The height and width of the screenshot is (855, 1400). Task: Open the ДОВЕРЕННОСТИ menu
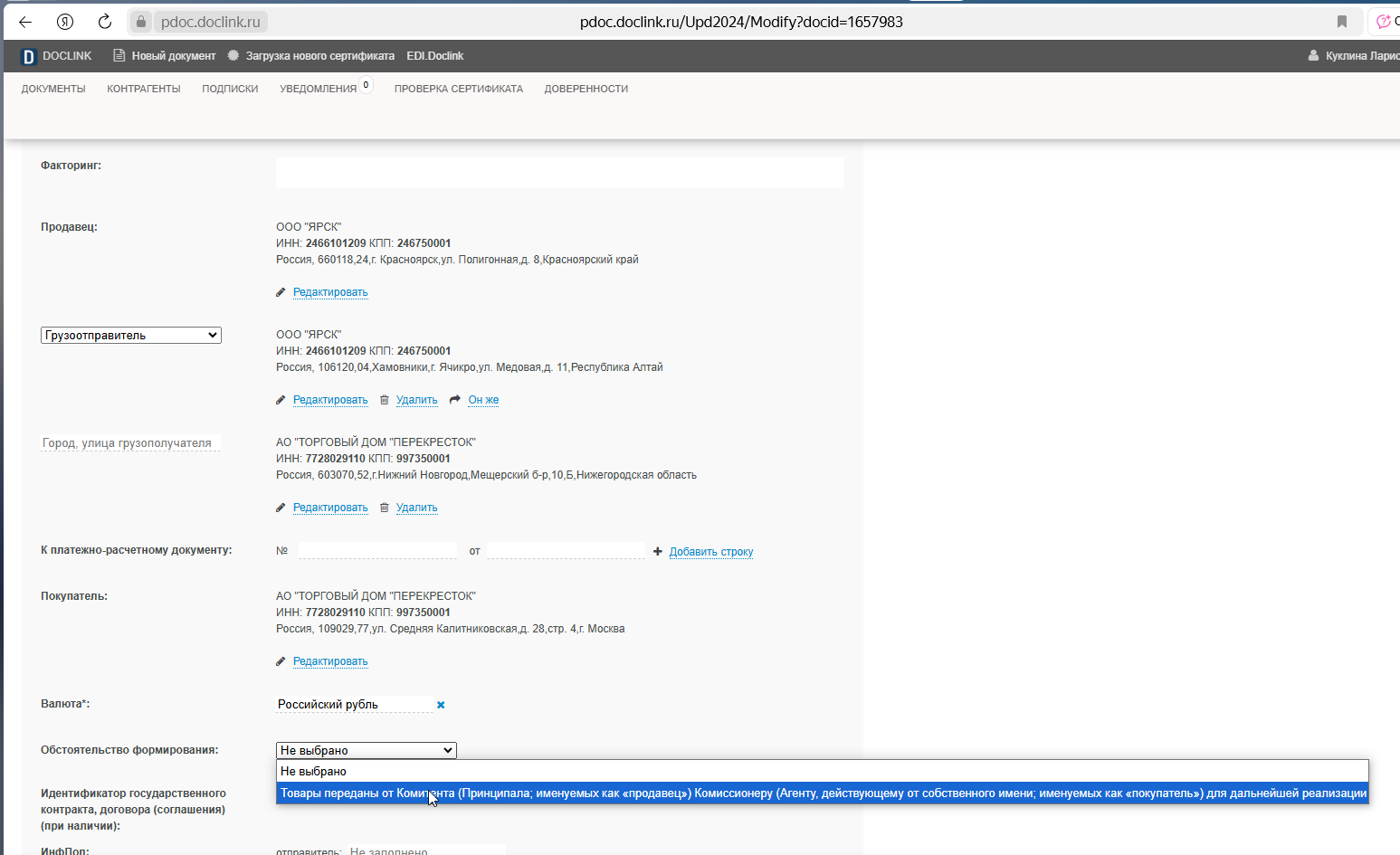click(586, 89)
